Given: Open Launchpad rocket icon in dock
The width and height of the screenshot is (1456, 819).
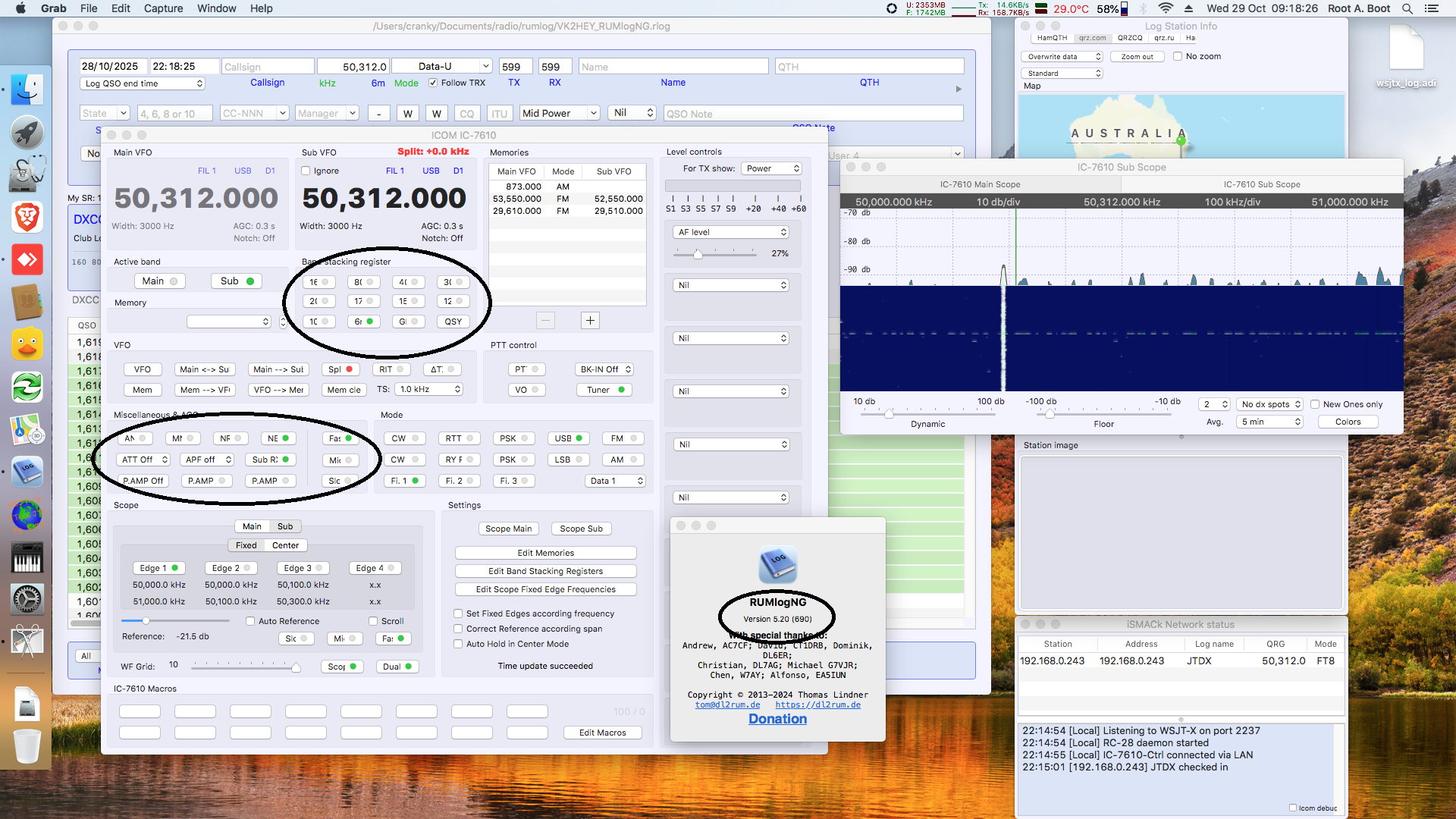Looking at the screenshot, I should click(x=27, y=133).
